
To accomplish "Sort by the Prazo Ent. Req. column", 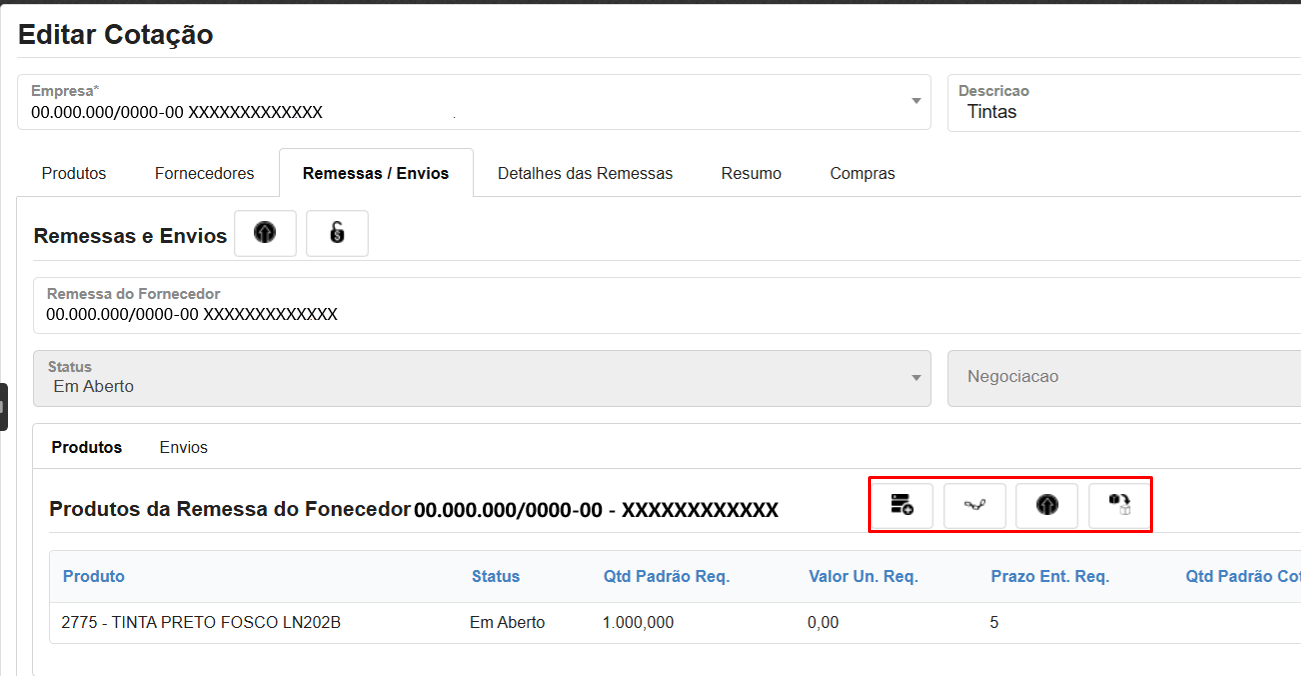I will 1050,576.
